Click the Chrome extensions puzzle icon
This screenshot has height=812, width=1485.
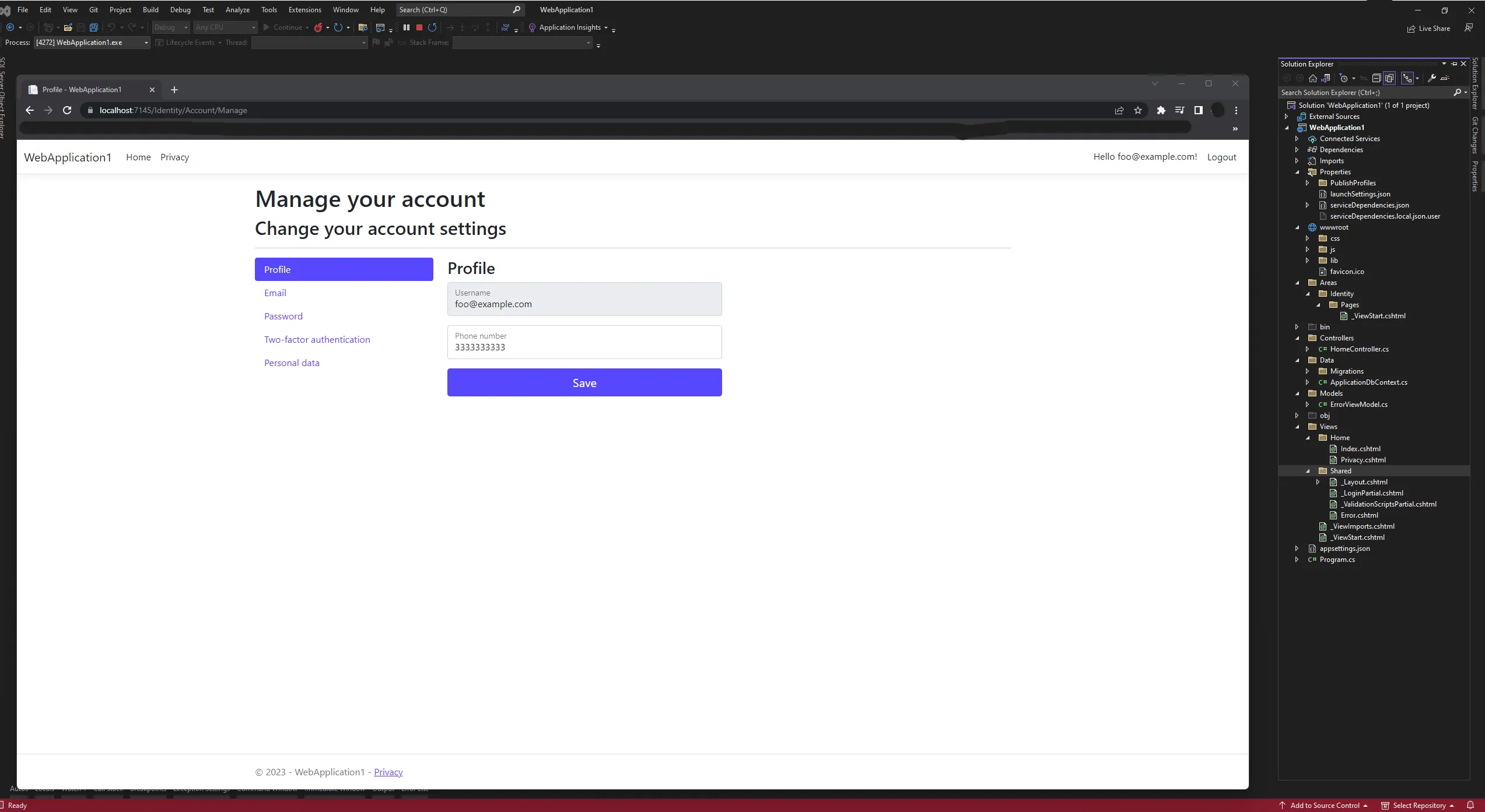pyautogui.click(x=1161, y=110)
